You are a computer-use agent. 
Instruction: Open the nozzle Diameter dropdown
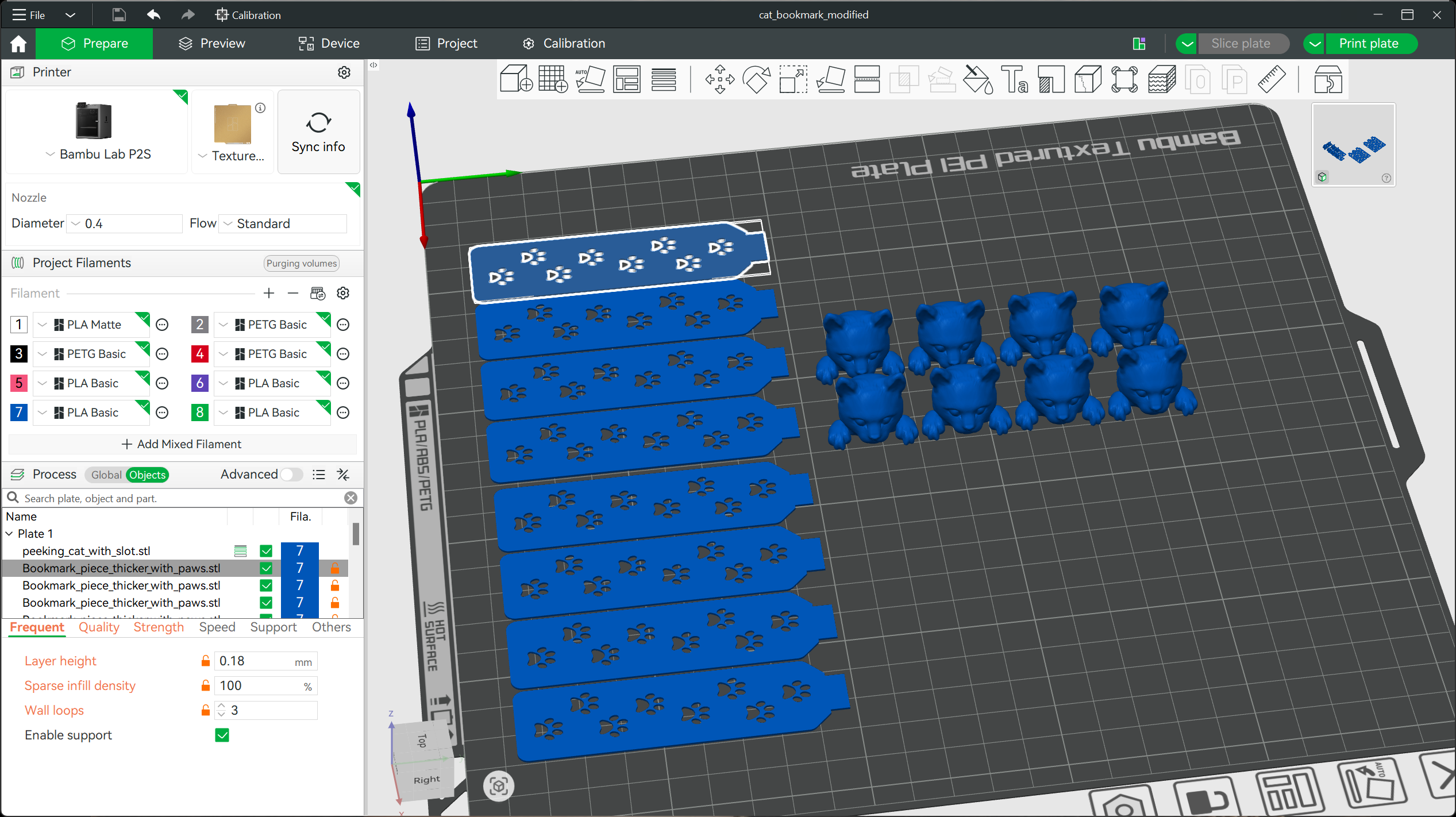point(125,223)
